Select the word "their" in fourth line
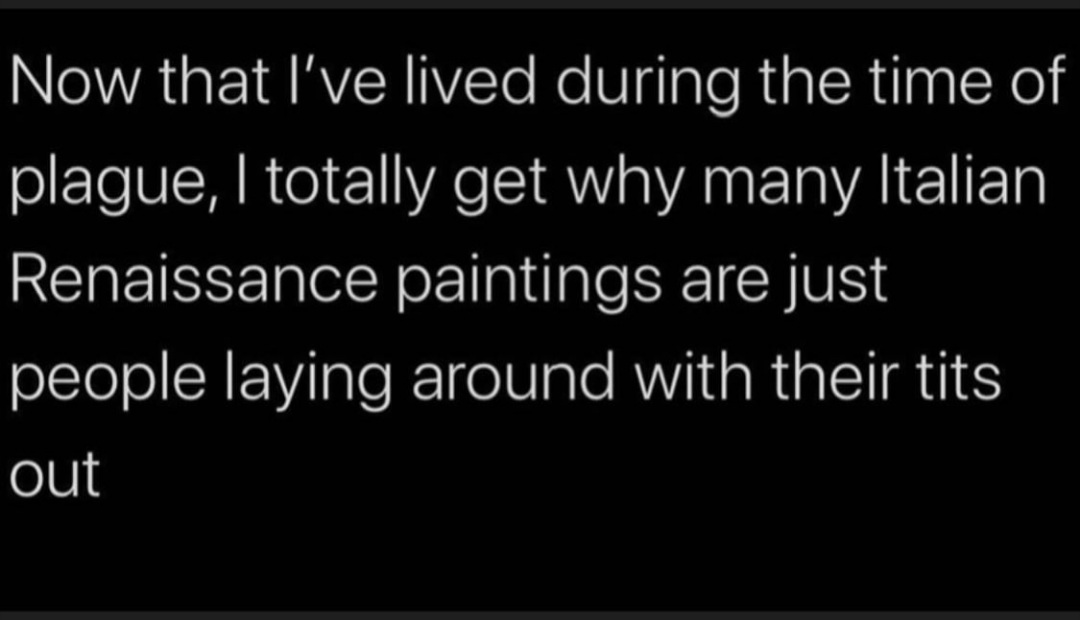Screen dimensions: 1080x620 [x=834, y=376]
